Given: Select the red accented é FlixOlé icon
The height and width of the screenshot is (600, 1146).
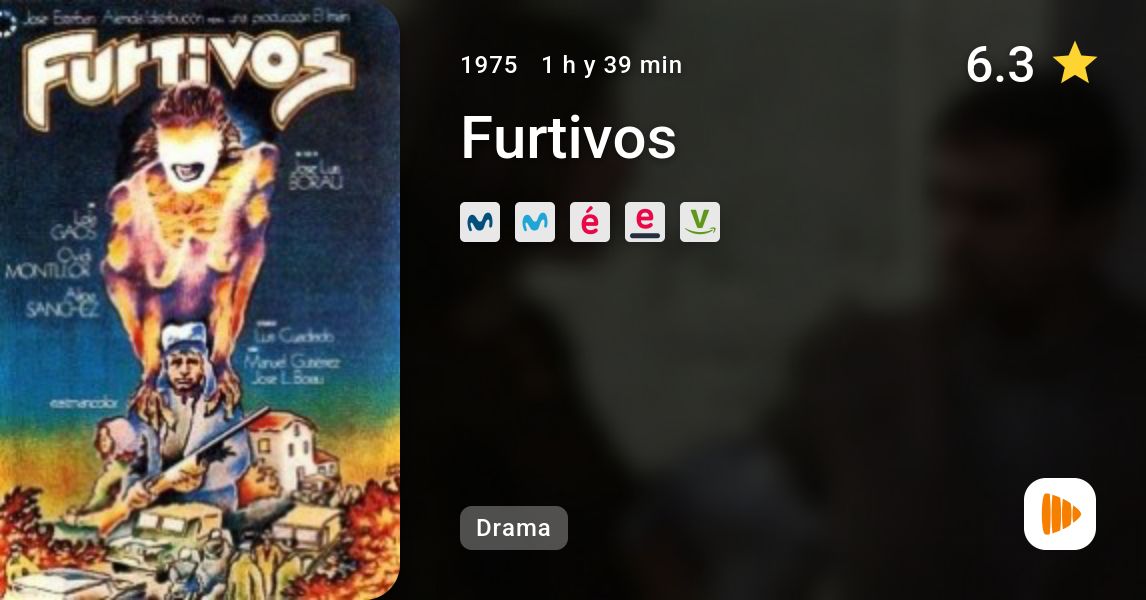Looking at the screenshot, I should (x=590, y=222).
